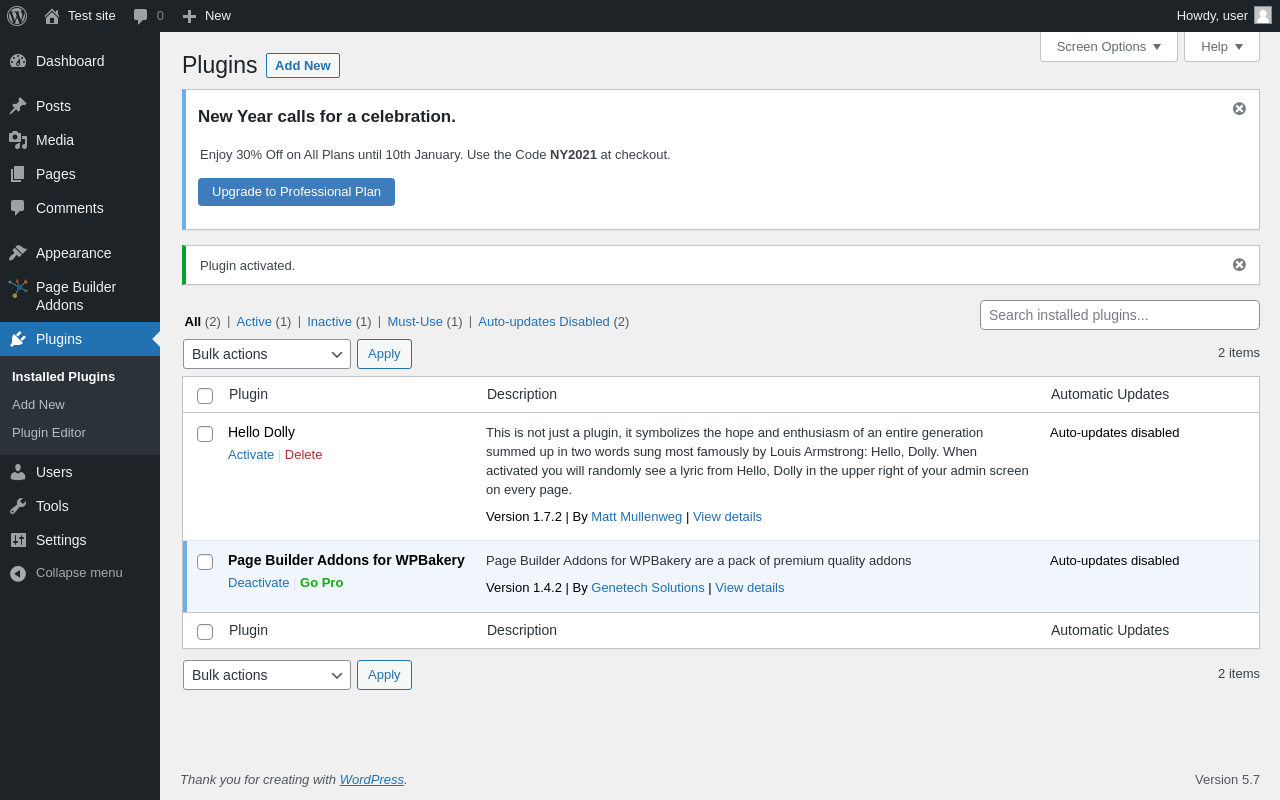Click the Posts pin icon
Screen dimensions: 1280x800
pos(18,106)
